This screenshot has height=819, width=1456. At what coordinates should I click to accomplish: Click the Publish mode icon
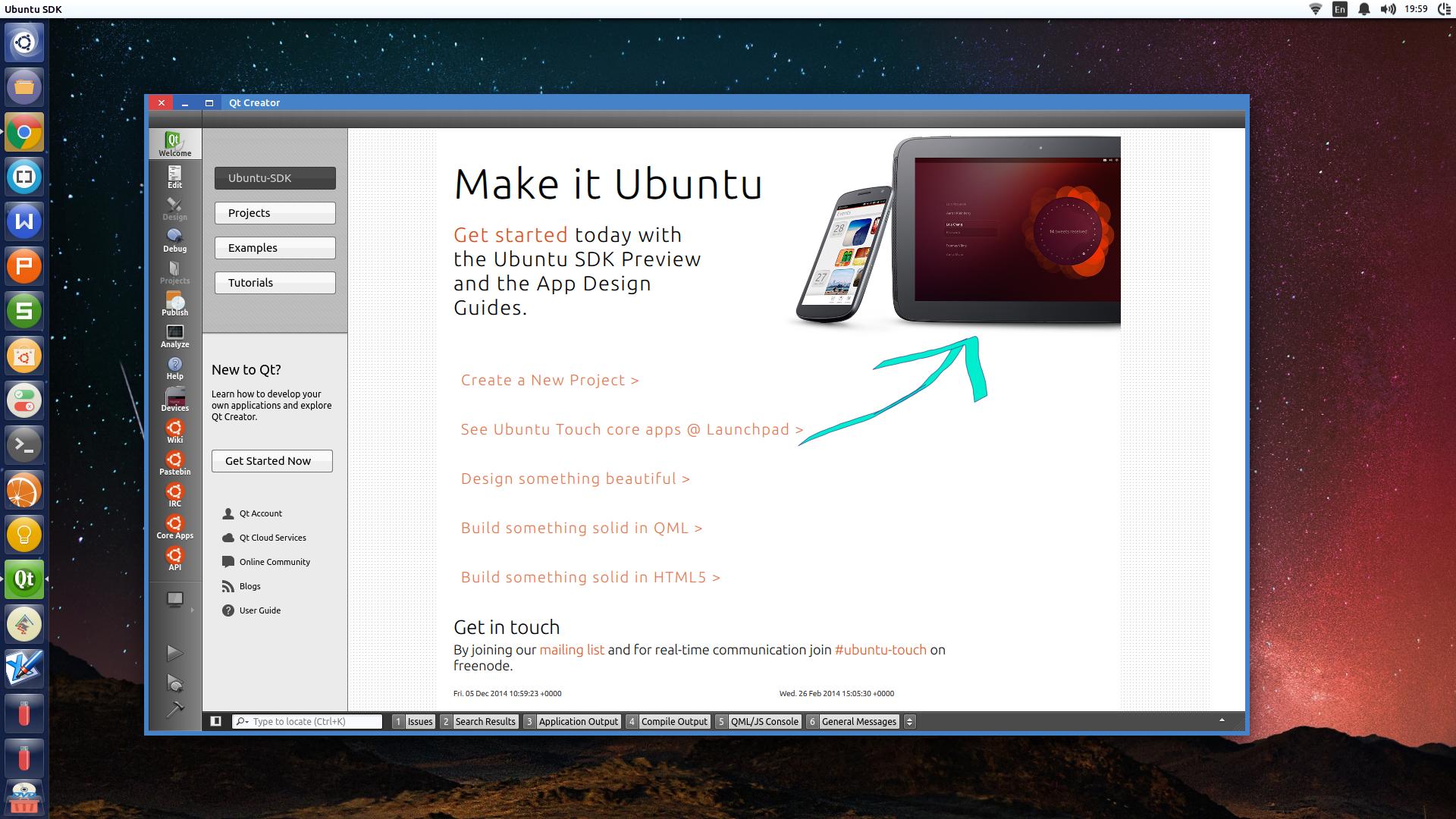coord(174,304)
